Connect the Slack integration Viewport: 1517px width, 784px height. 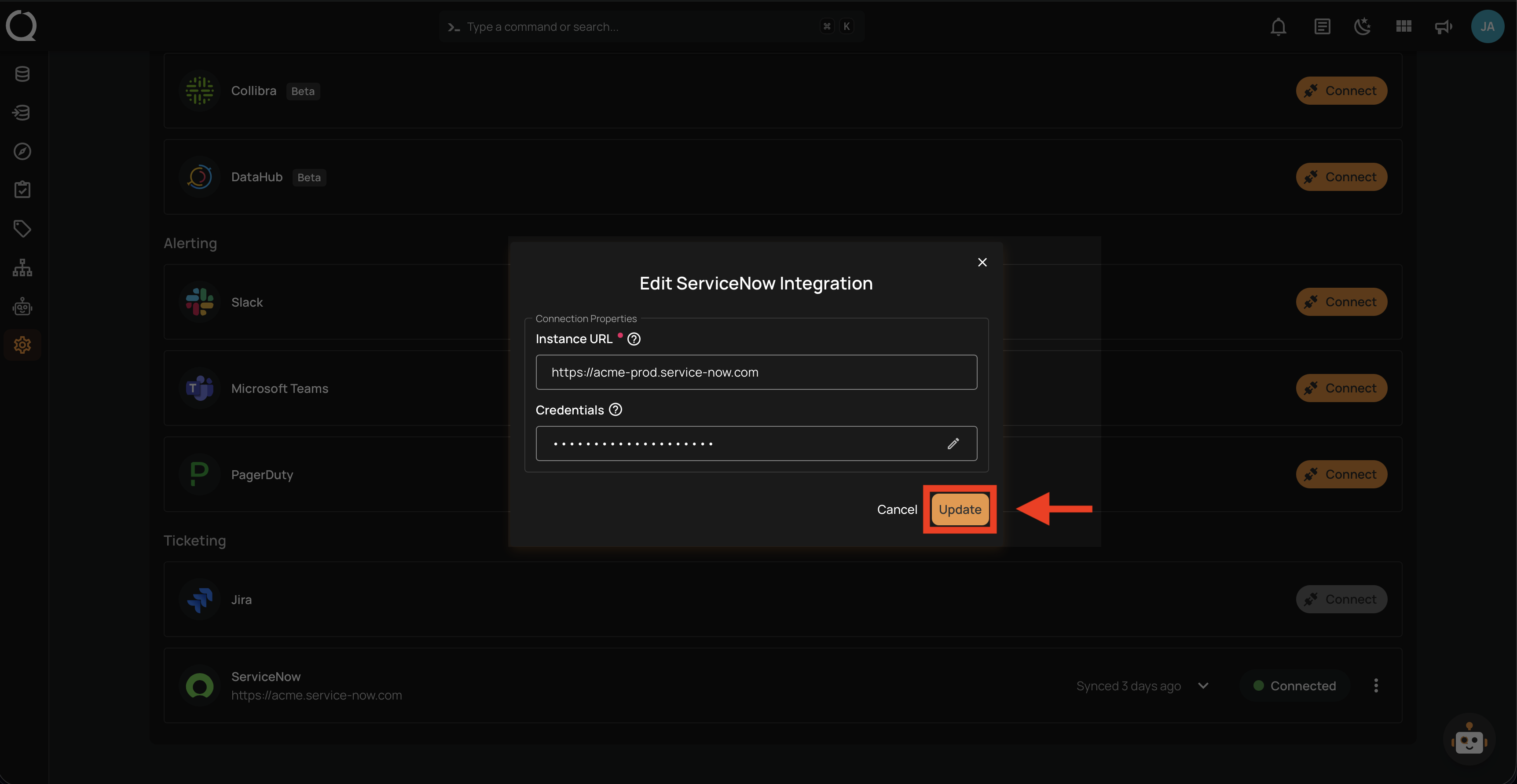(x=1341, y=301)
